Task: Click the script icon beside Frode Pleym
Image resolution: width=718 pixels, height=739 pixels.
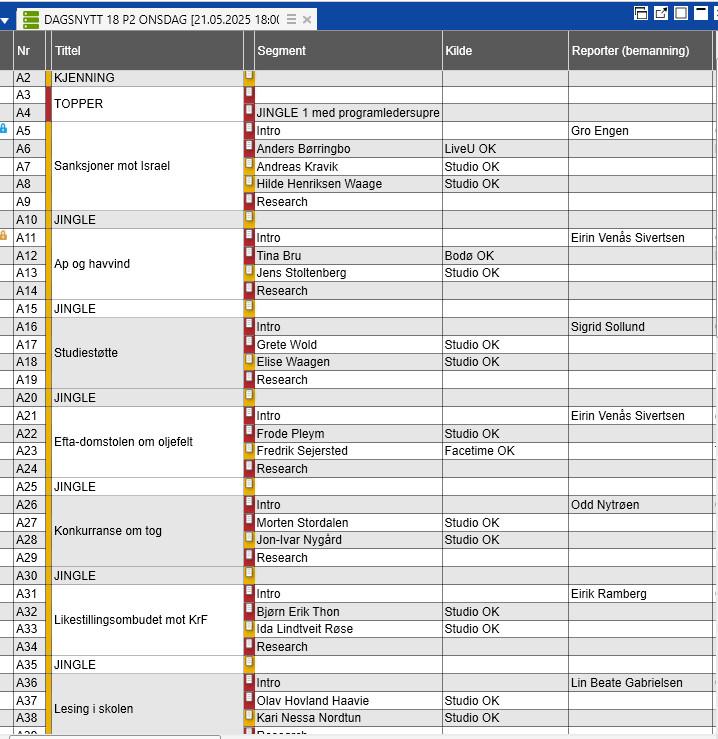Action: coord(249,432)
